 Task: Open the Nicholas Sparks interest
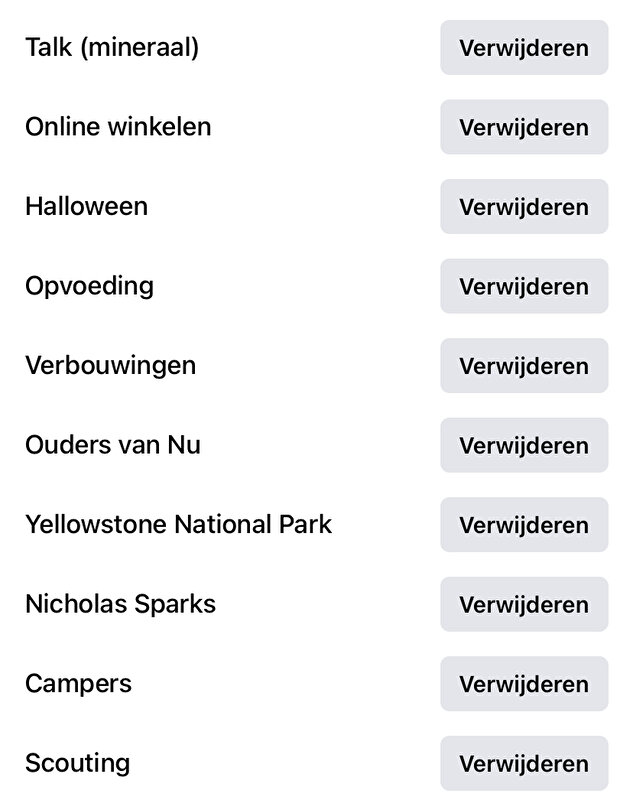tap(120, 604)
